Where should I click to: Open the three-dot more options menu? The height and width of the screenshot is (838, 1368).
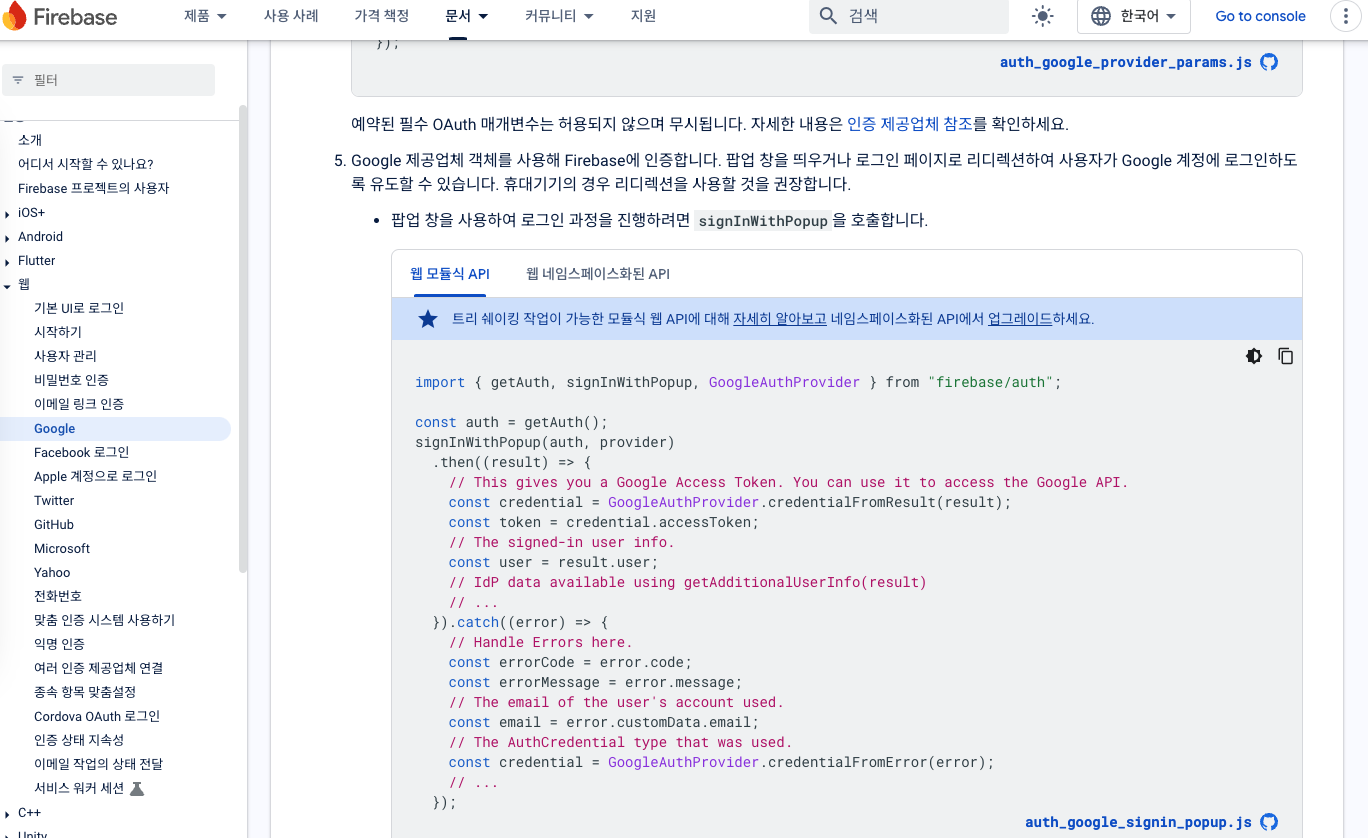click(1347, 16)
